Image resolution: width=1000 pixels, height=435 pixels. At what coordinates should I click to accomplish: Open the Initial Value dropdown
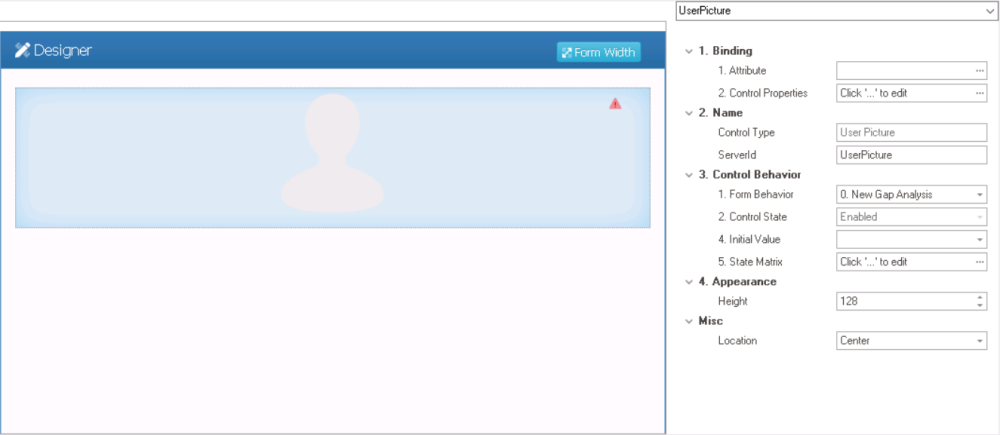point(980,240)
